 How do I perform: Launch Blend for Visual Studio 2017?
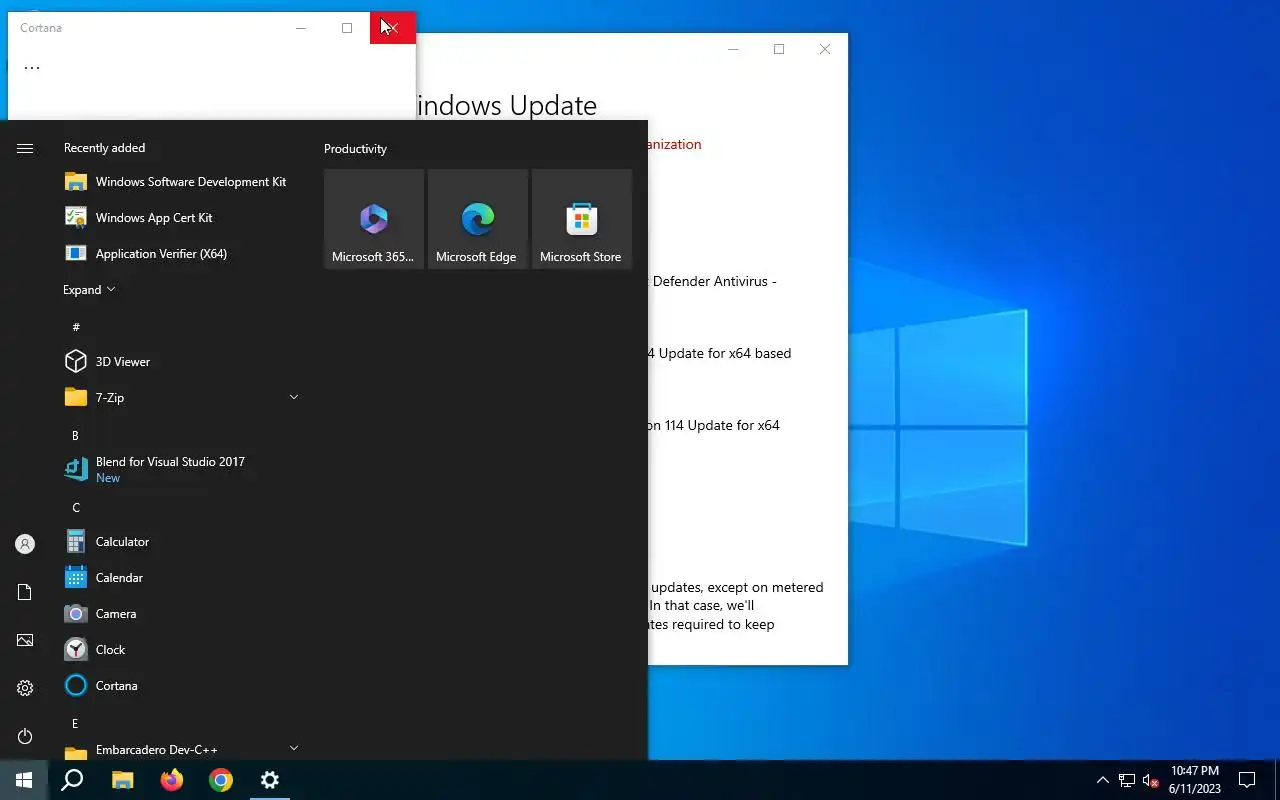(x=180, y=470)
